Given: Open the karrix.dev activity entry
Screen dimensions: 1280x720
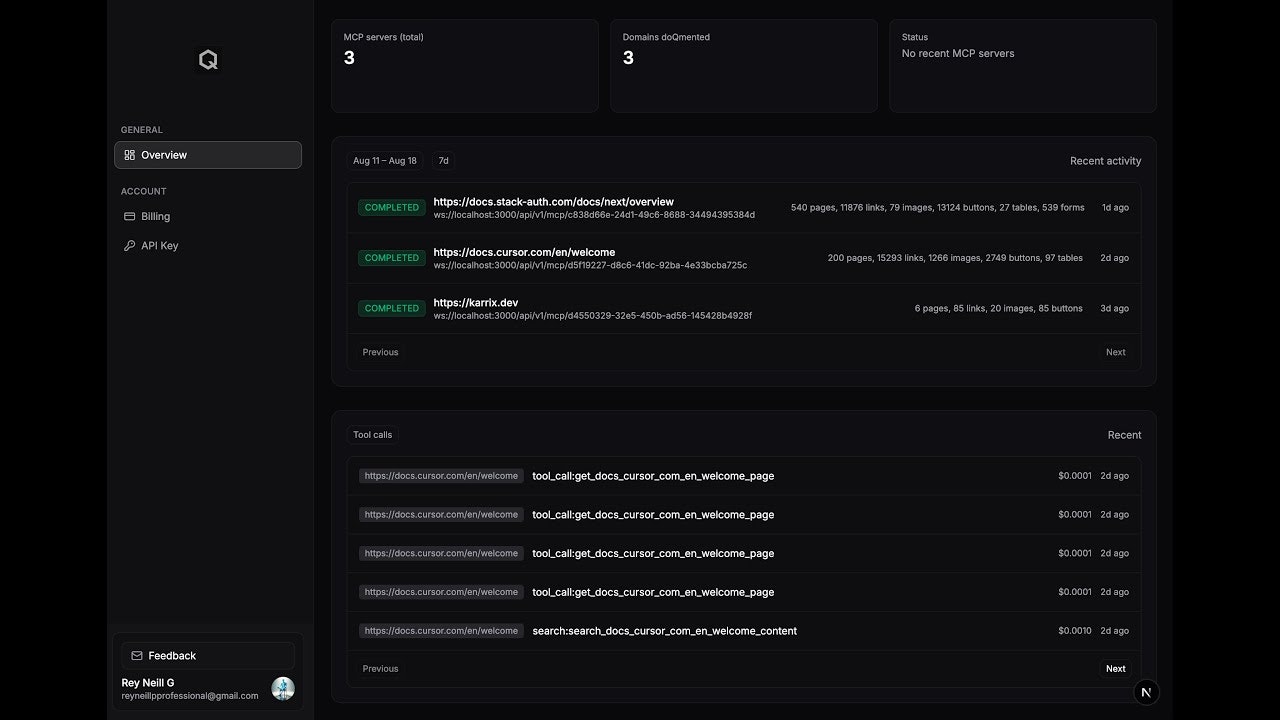Looking at the screenshot, I should pyautogui.click(x=475, y=303).
